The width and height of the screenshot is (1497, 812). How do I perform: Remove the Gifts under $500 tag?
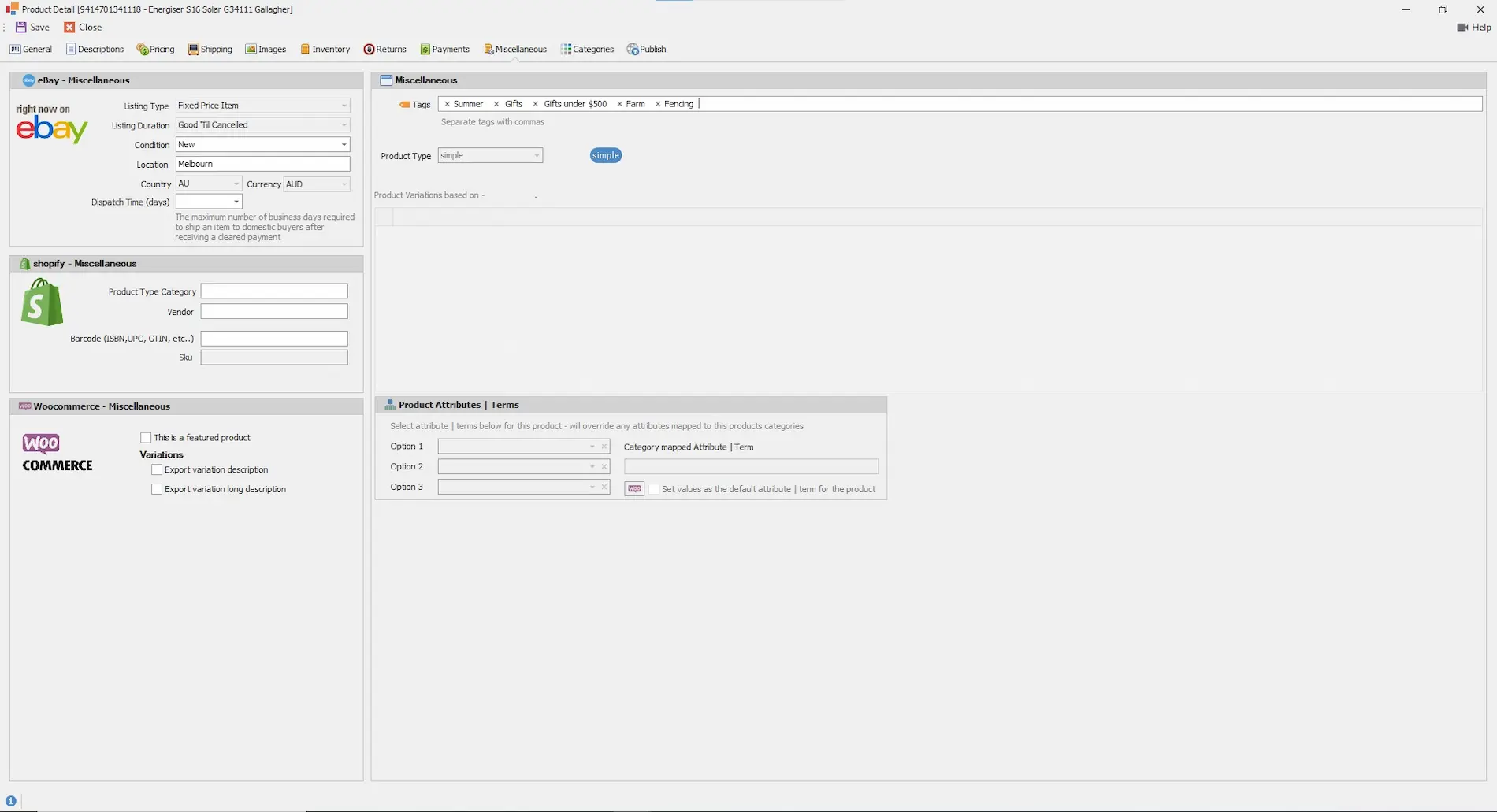(536, 104)
